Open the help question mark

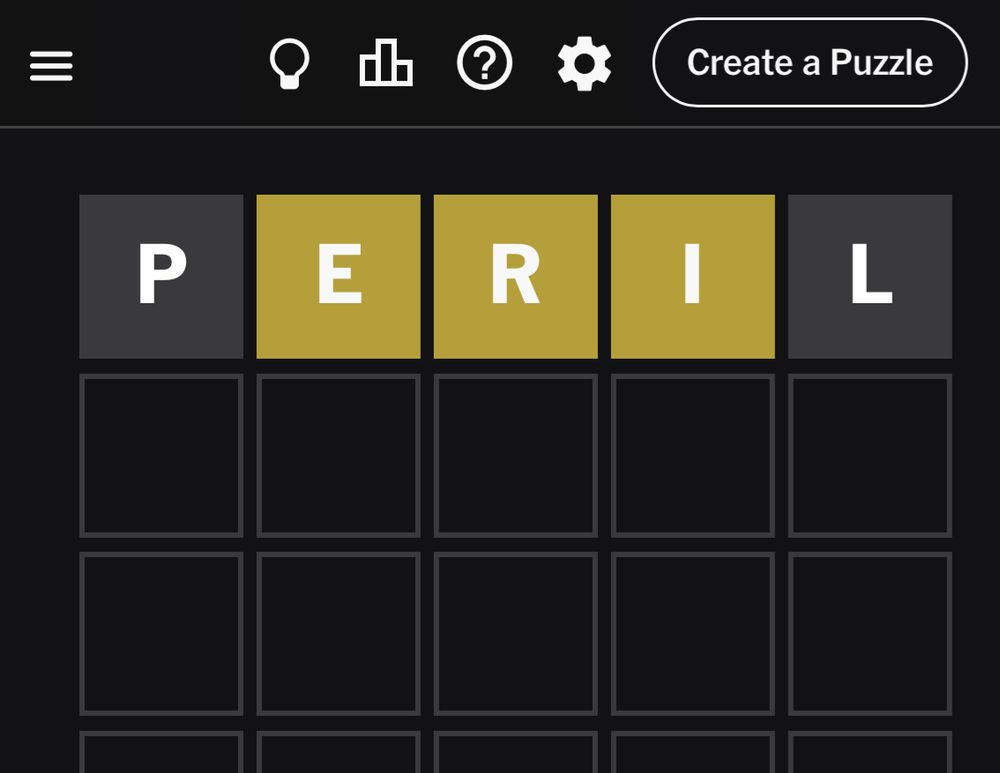click(485, 65)
